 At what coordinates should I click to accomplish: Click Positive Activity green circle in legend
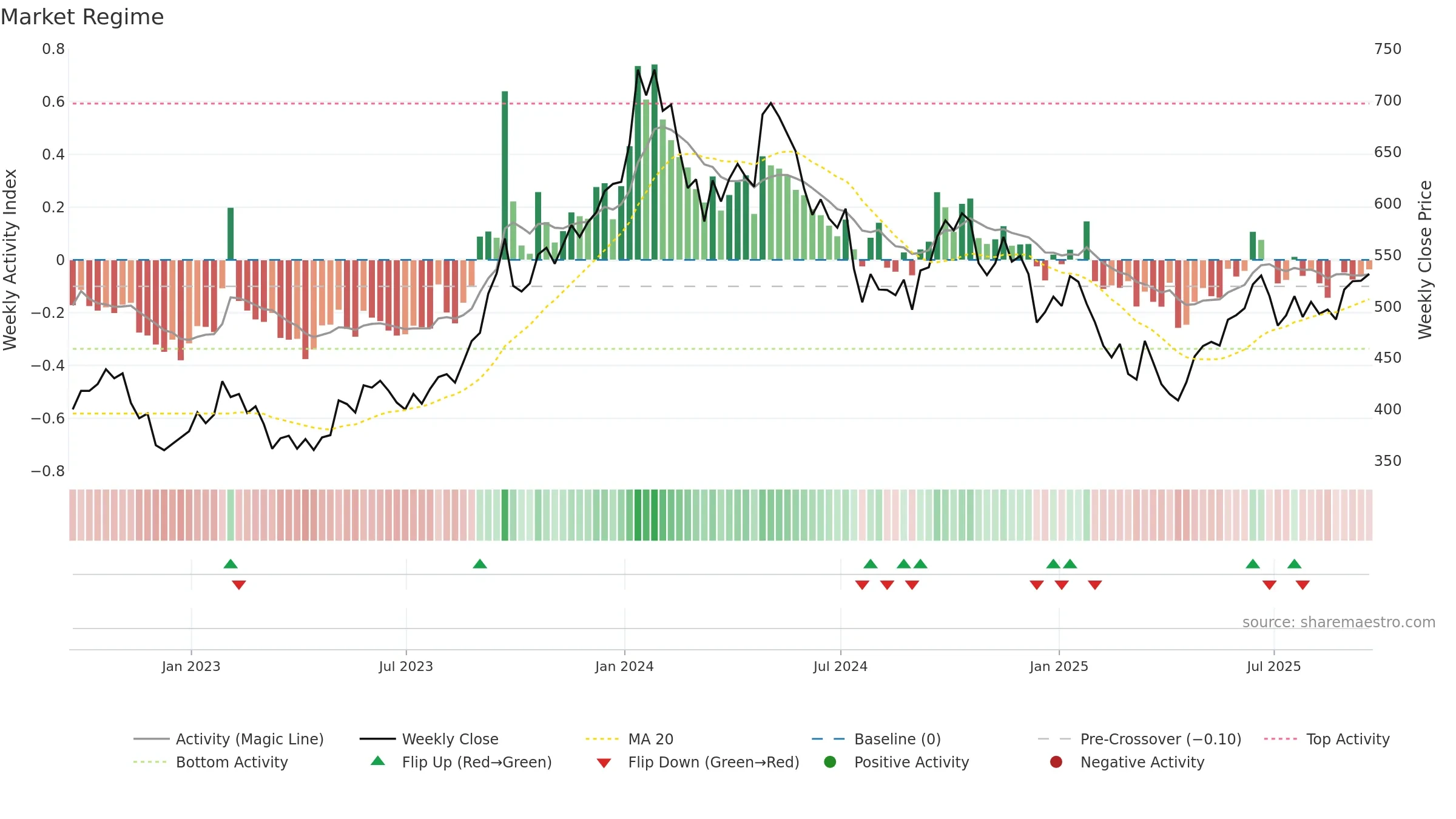(830, 762)
